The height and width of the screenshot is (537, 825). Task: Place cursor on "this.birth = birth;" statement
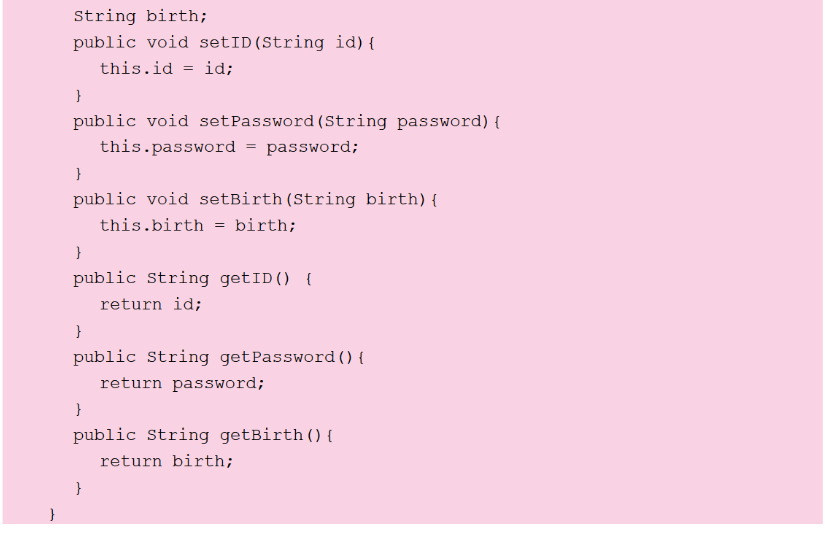point(198,225)
